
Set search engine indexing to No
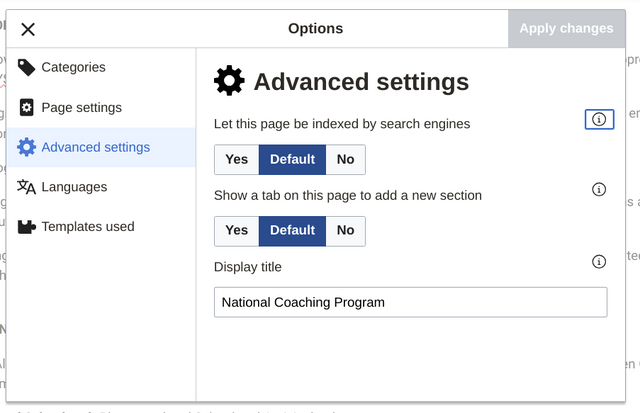click(345, 160)
